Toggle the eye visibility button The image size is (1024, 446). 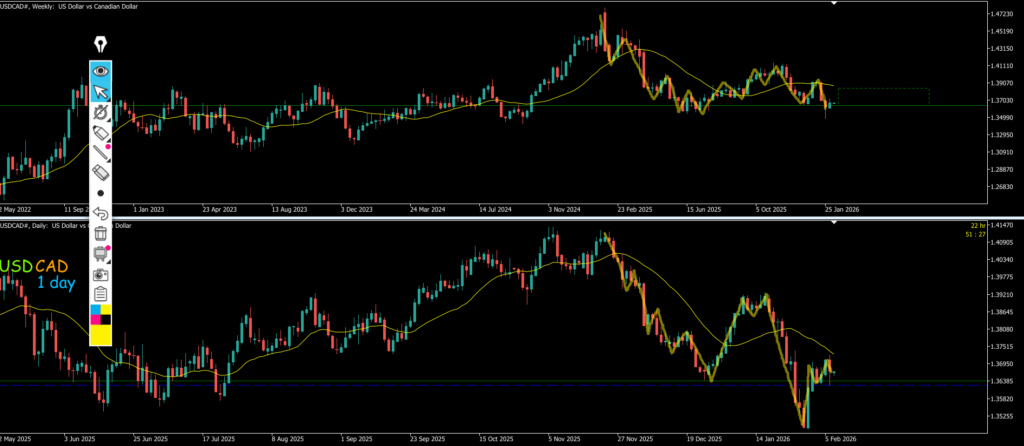101,71
